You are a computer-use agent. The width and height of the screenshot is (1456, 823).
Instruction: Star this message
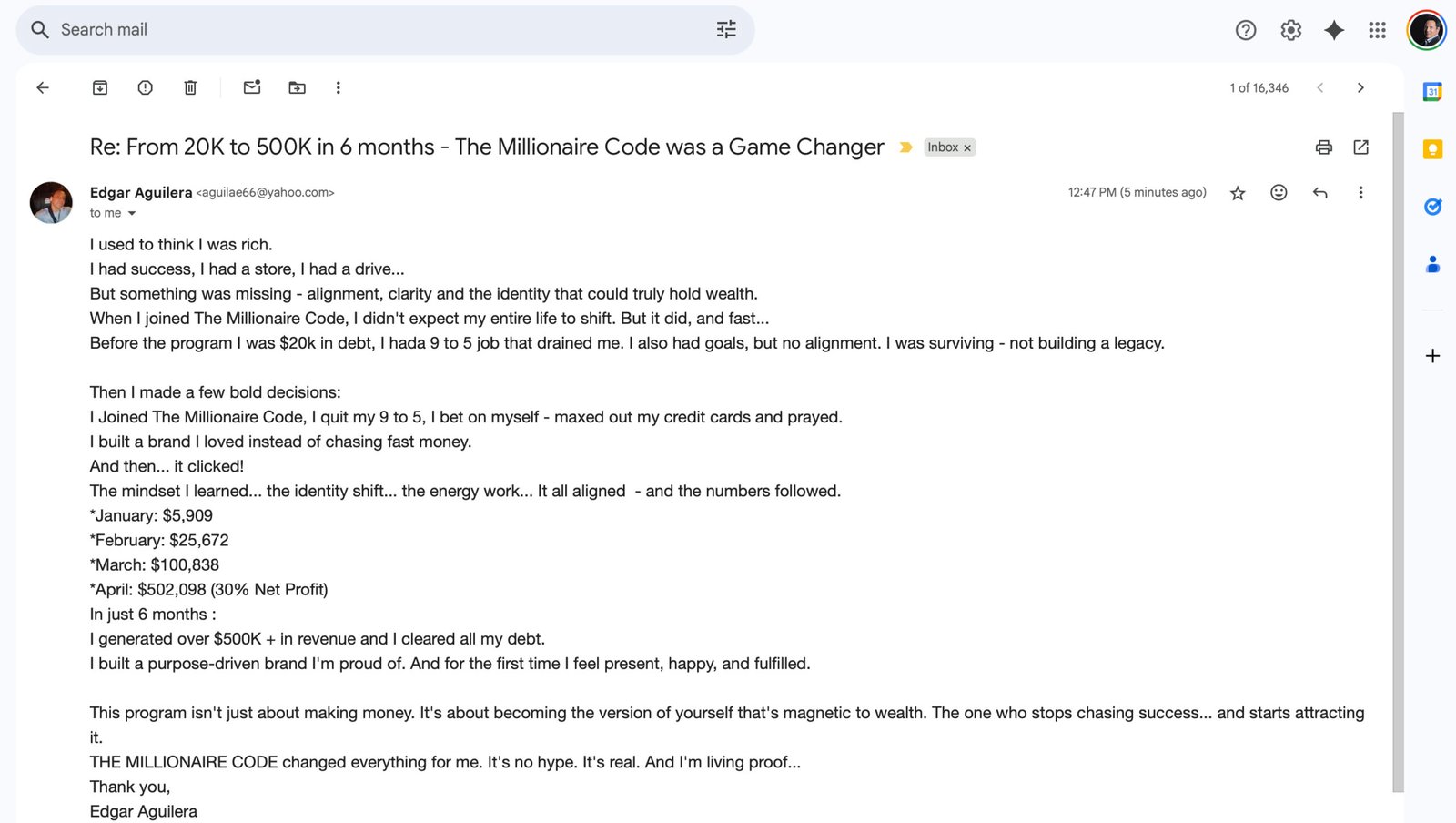point(1238,193)
